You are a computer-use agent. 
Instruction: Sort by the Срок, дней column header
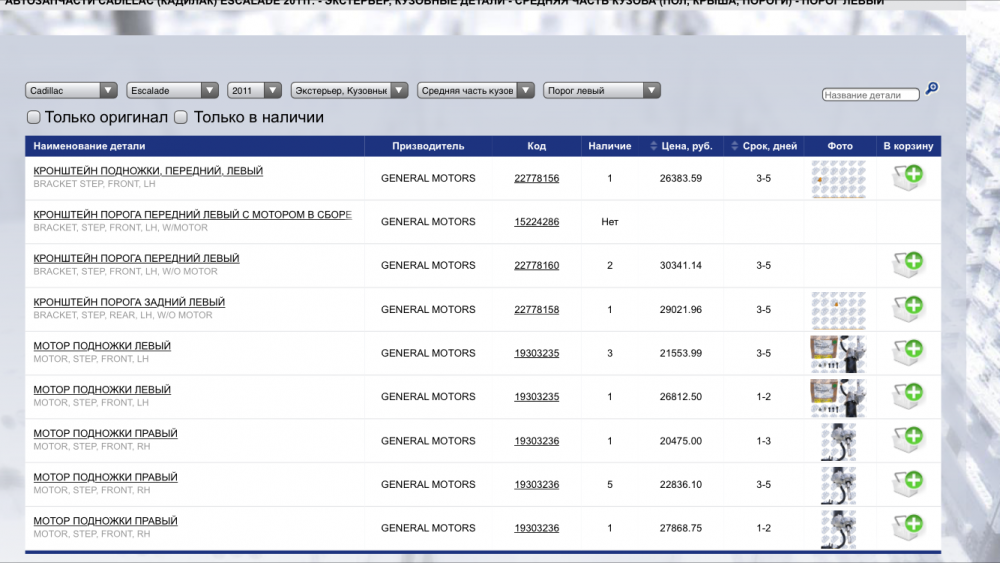(x=770, y=146)
